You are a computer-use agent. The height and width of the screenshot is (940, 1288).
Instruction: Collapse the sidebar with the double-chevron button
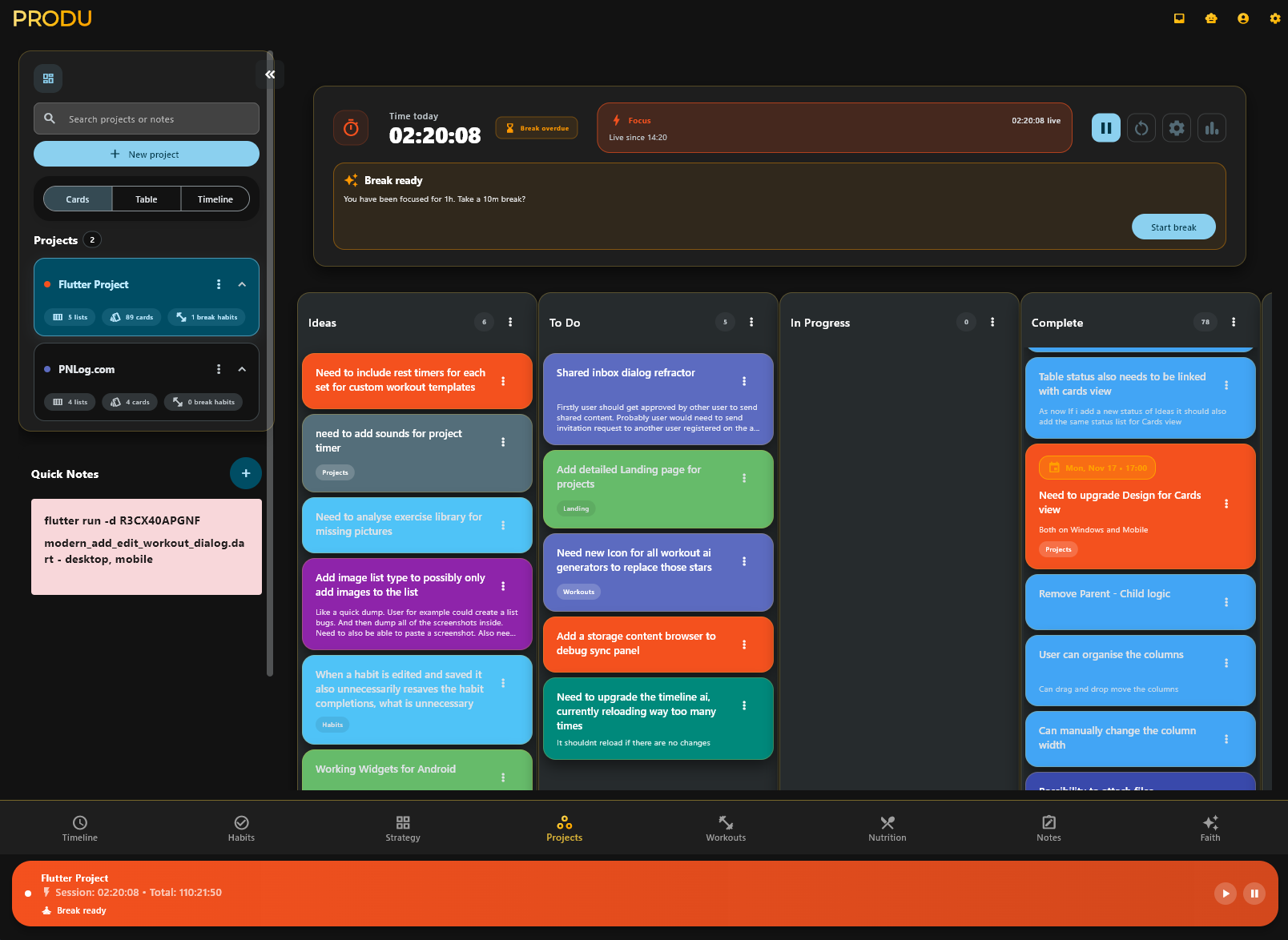click(x=270, y=74)
